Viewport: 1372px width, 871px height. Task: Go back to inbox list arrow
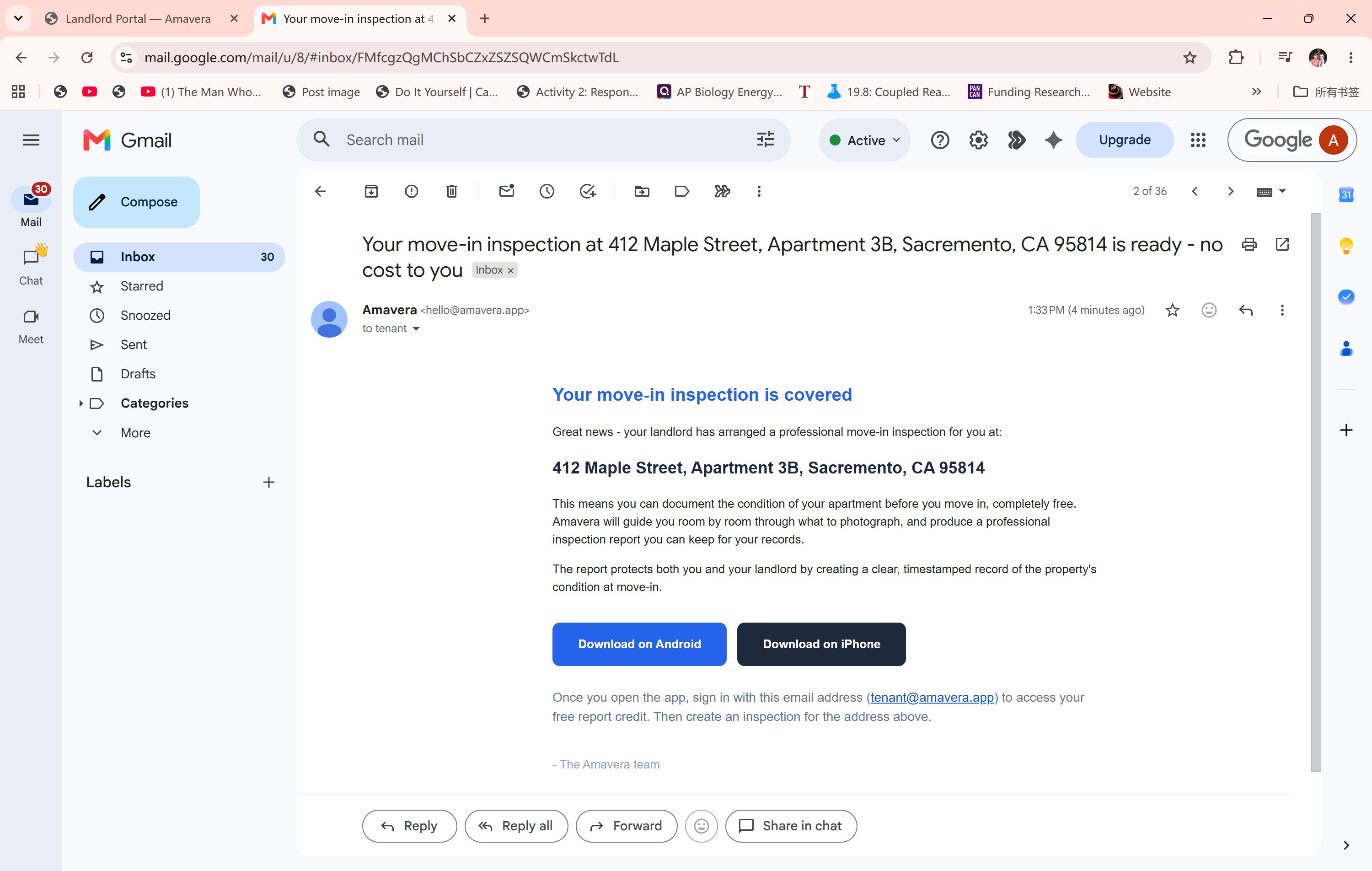pyautogui.click(x=320, y=192)
